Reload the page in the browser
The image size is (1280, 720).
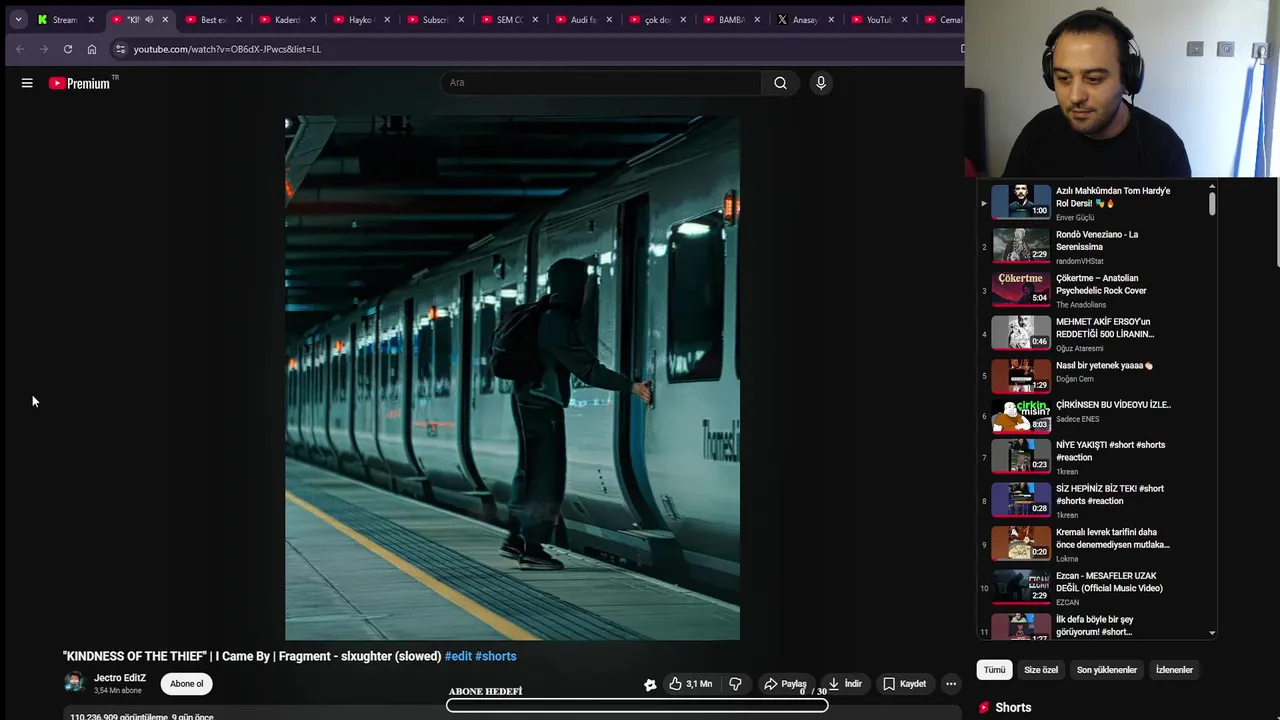67,49
